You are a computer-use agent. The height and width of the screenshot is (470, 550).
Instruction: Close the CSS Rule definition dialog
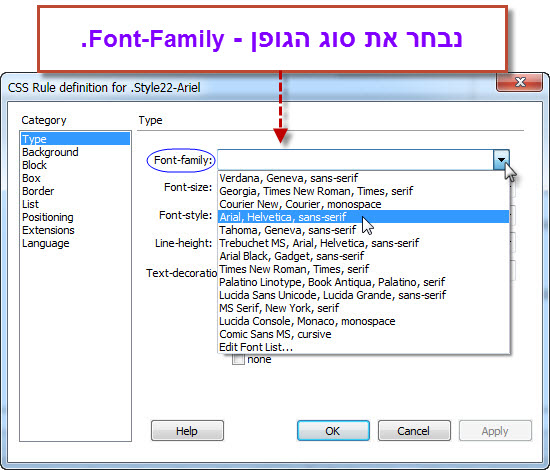[520, 82]
